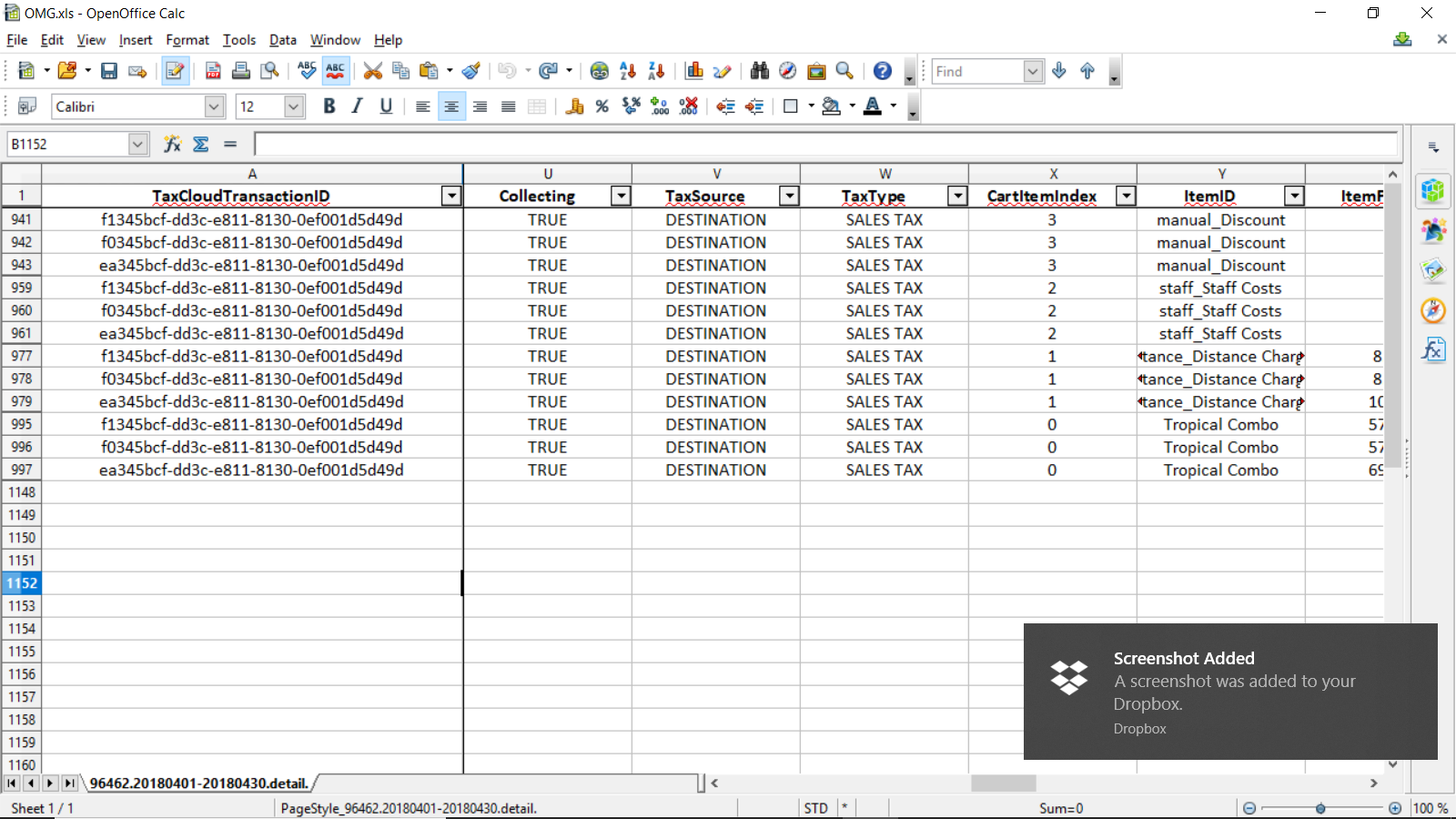Viewport: 1456px width, 819px height.
Task: Open the Format menu
Action: [187, 40]
